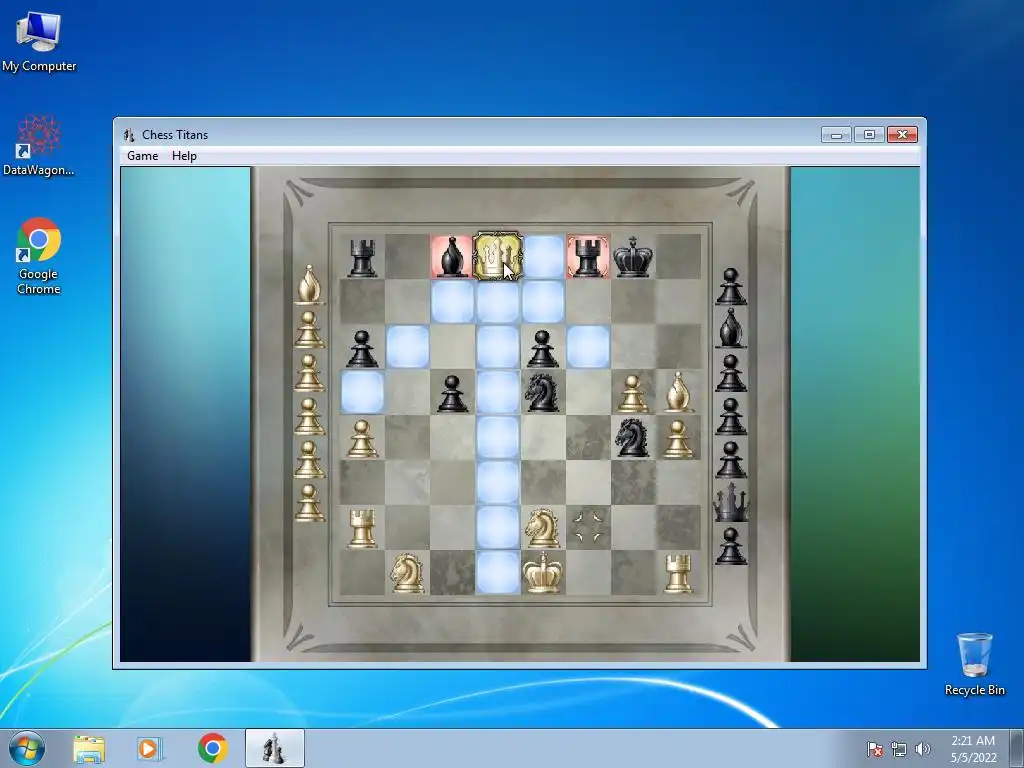Select the white pawn on a4
This screenshot has height=768, width=1024.
362,437
